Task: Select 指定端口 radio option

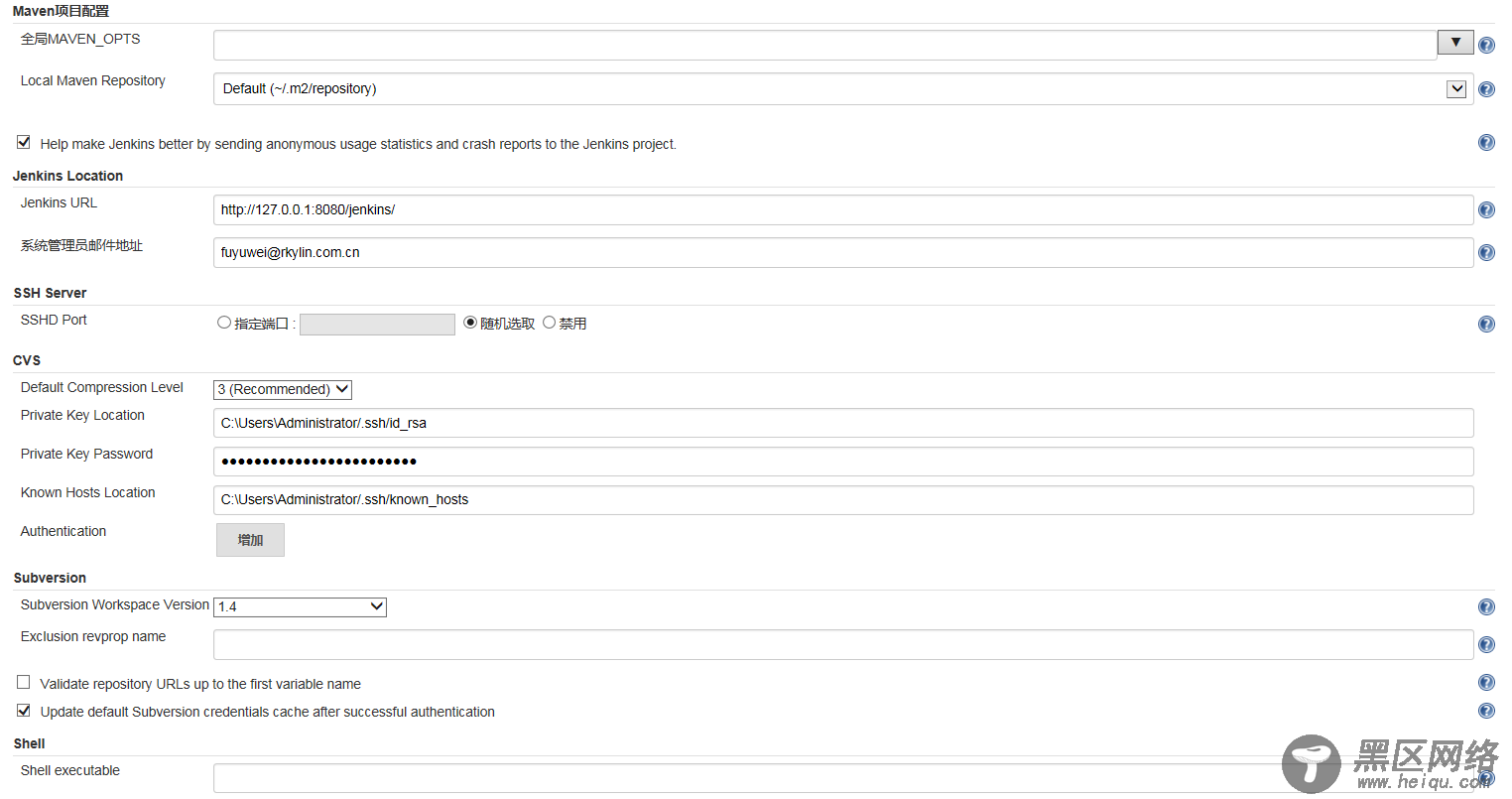Action: (224, 323)
